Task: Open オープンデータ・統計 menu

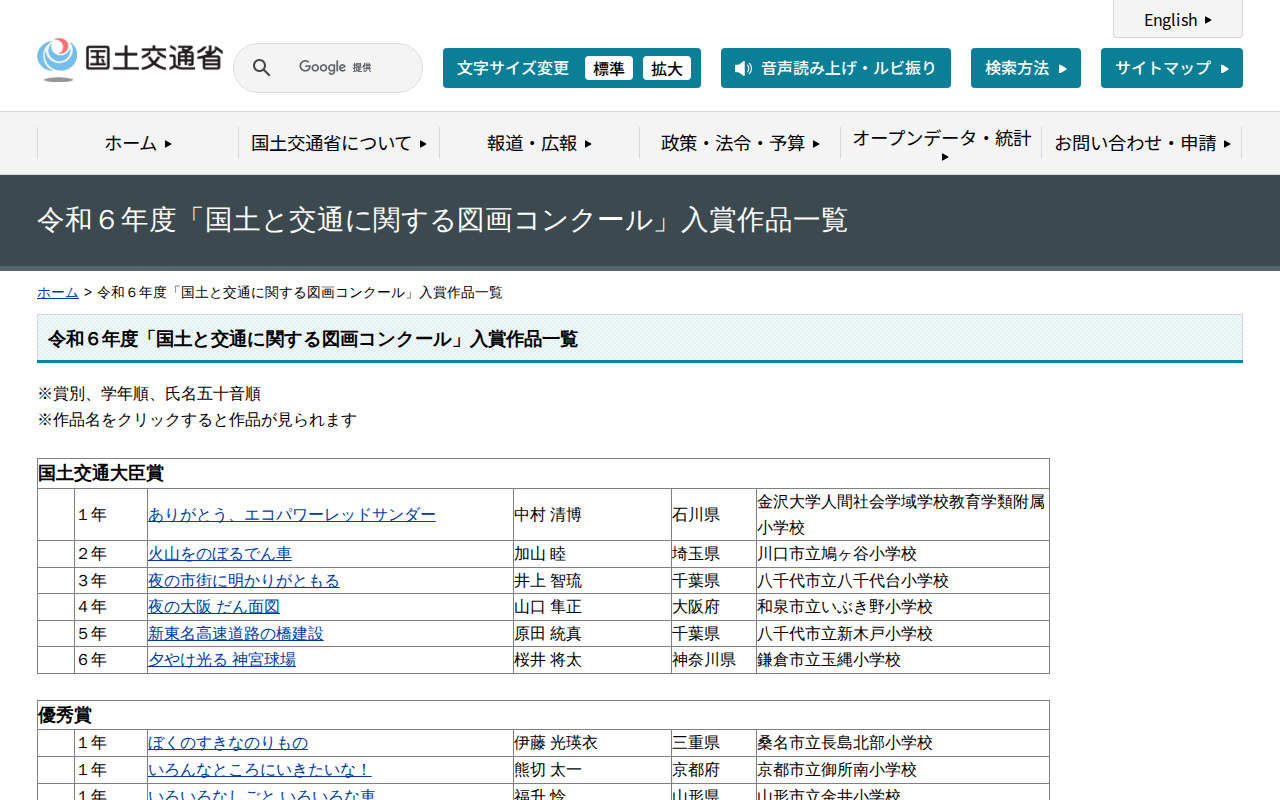Action: point(941,143)
